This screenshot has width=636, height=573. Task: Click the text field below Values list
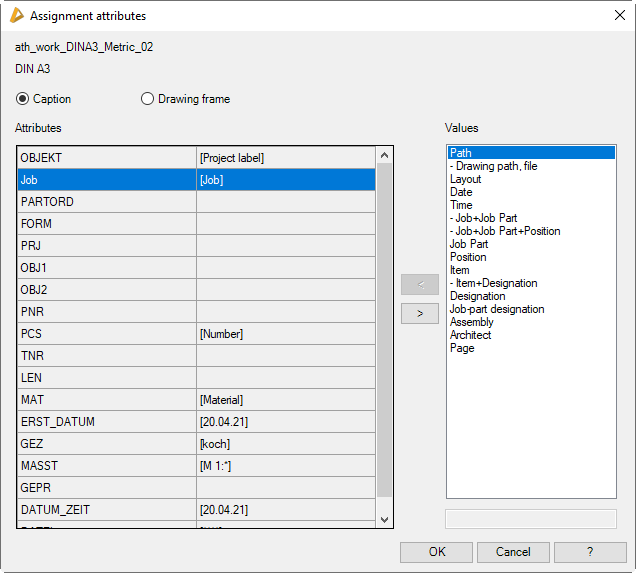[531, 518]
